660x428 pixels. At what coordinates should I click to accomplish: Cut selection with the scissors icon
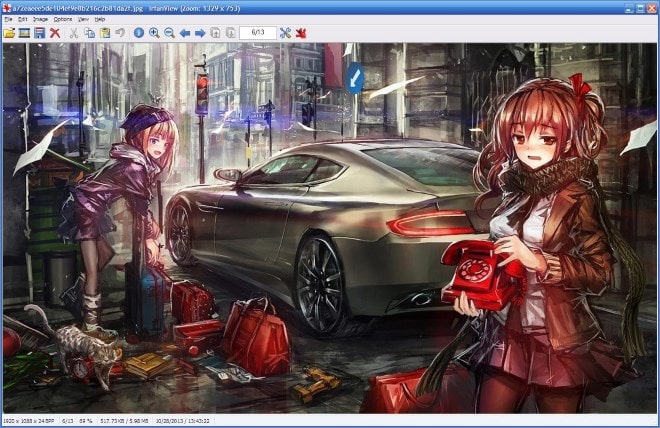coord(74,33)
